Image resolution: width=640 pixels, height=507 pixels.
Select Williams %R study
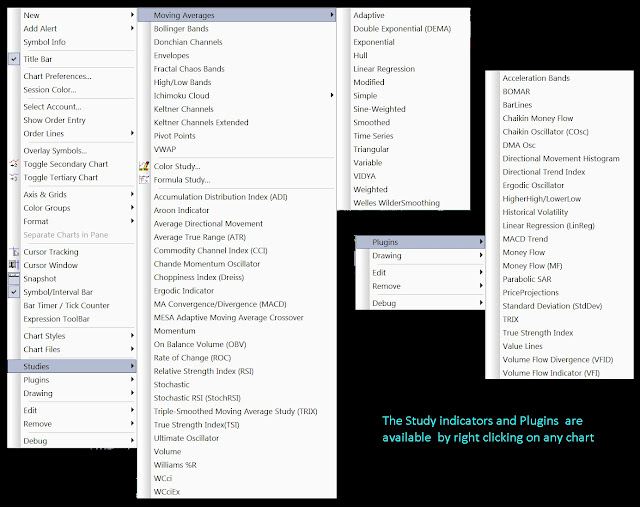pos(175,465)
